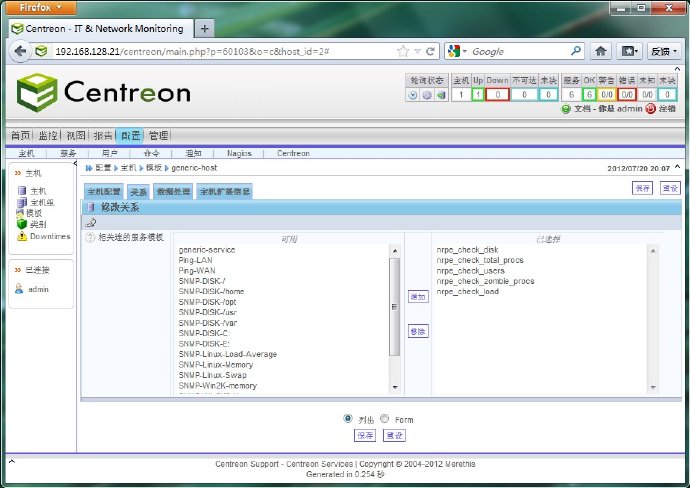Click the browser back arrow button
The height and width of the screenshot is (488, 690).
(20, 51)
